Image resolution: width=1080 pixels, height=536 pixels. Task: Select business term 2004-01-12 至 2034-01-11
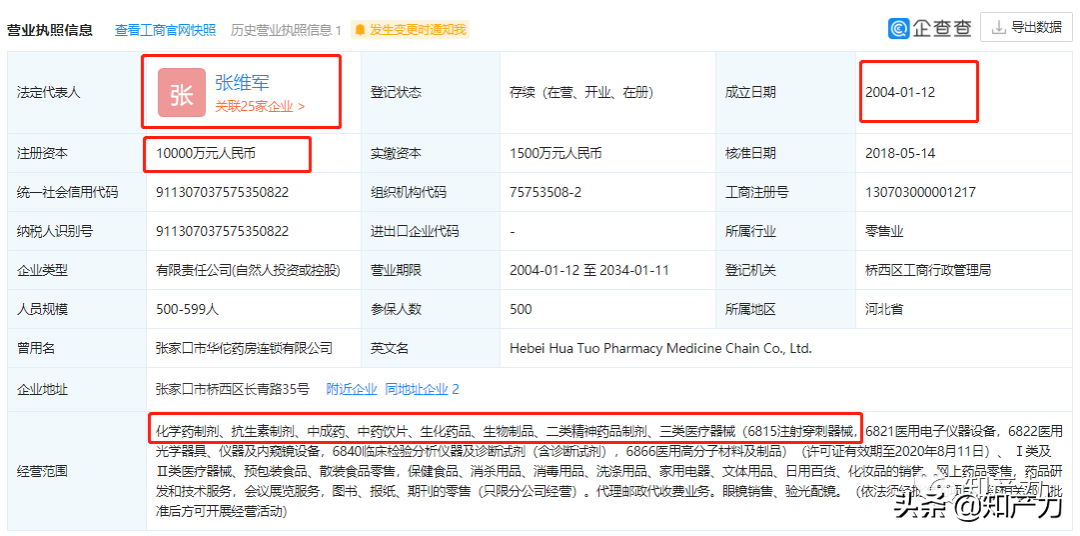coord(590,271)
